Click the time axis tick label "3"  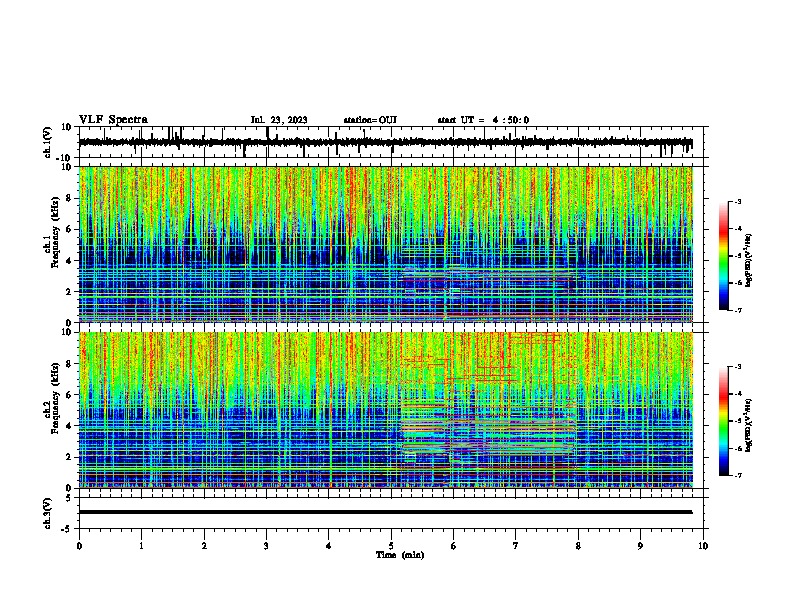(x=266, y=546)
